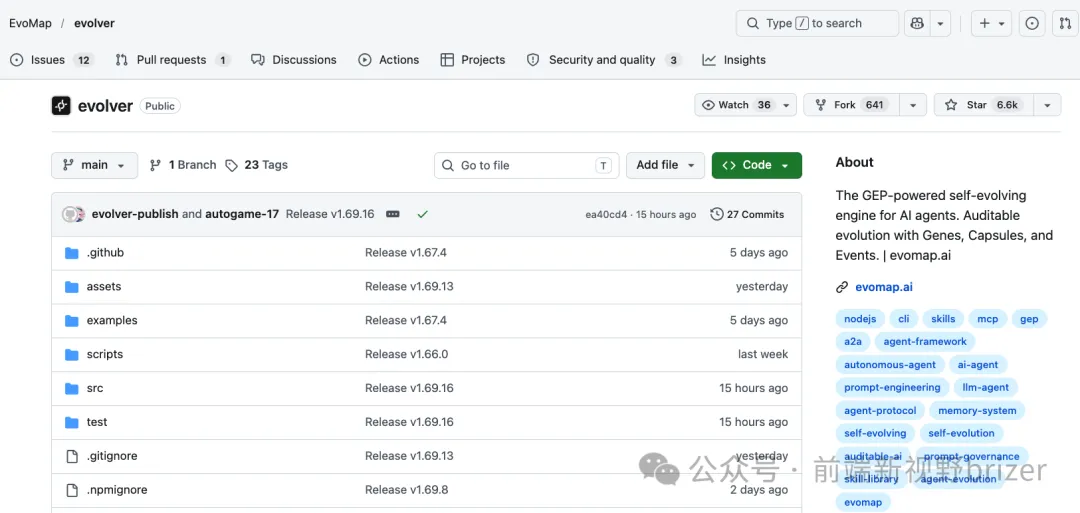
Task: Open the pull requests icon in header
Action: [x=1065, y=23]
